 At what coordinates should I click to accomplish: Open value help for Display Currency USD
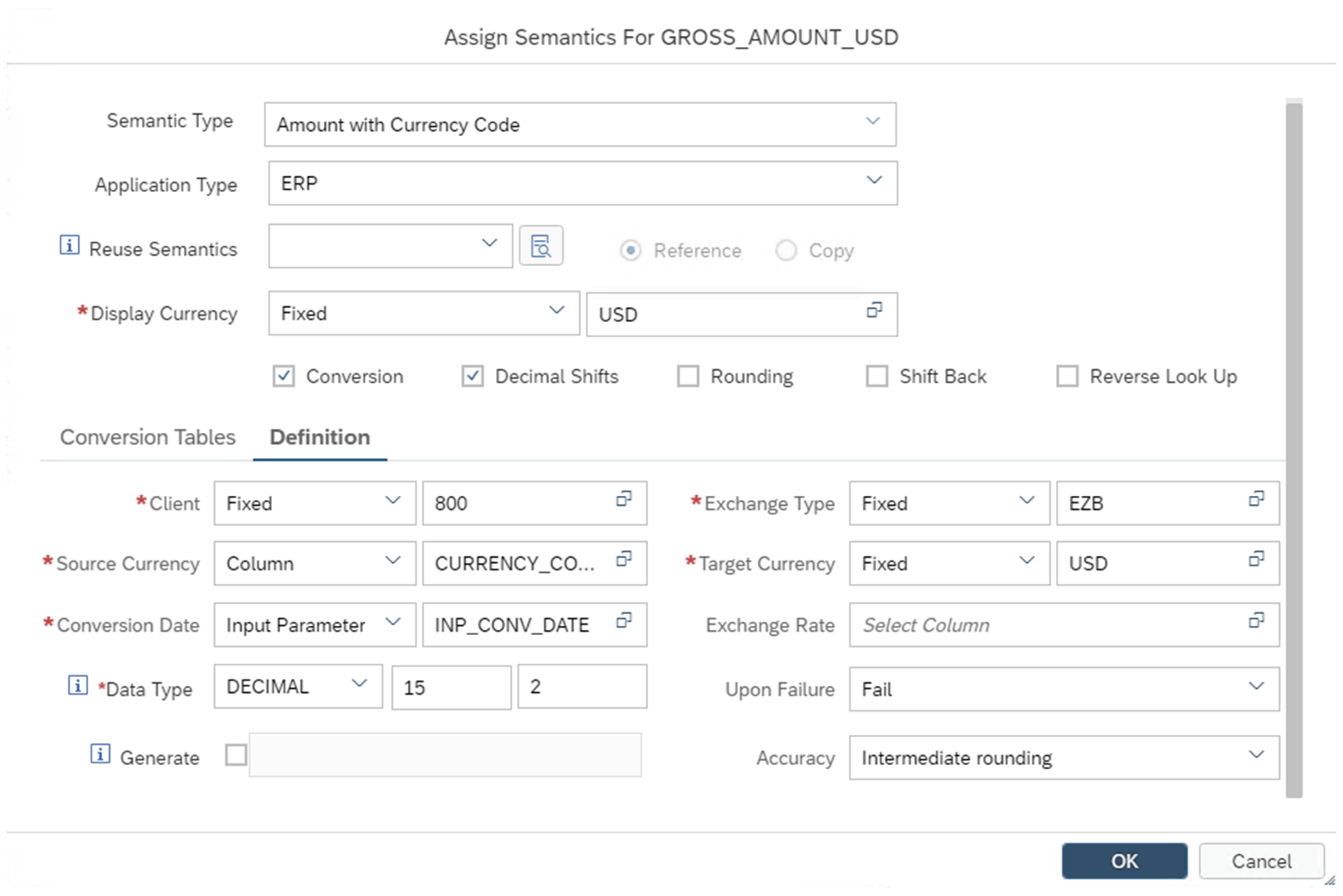(874, 310)
